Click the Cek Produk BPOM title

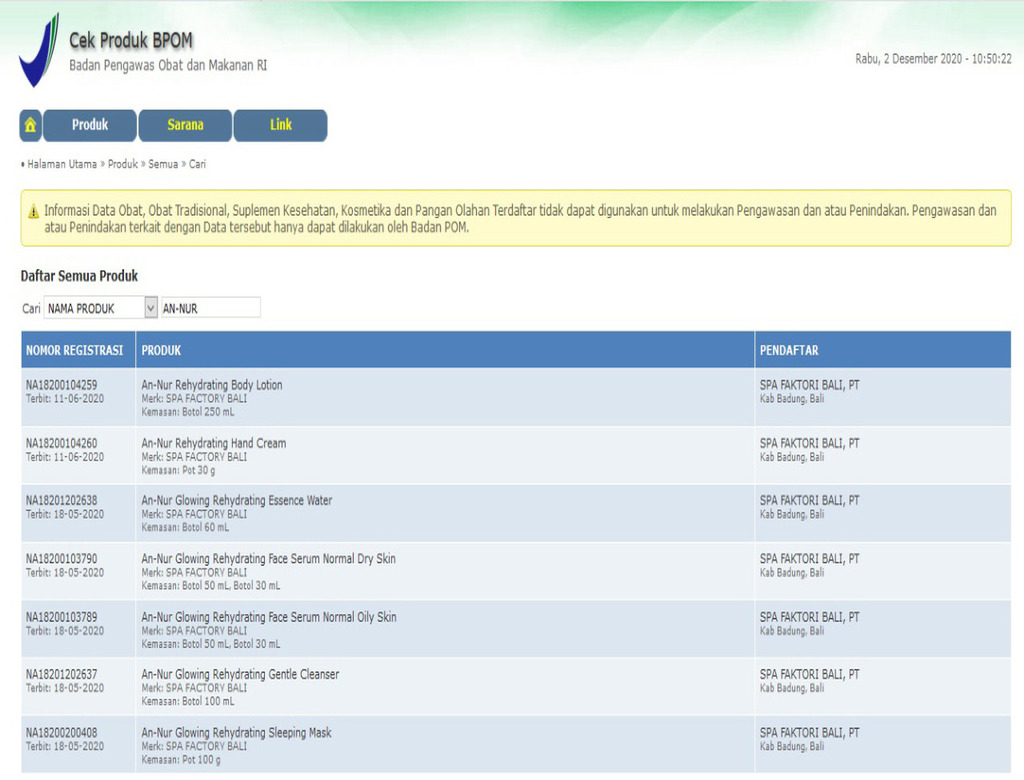(x=131, y=41)
